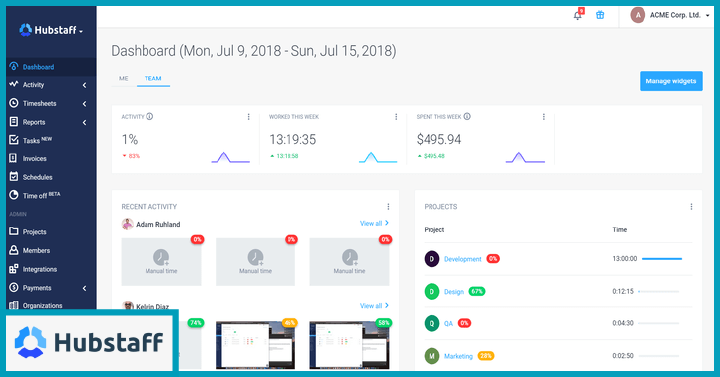
Task: Click the 13:19:35 worked time value
Action: pos(292,140)
